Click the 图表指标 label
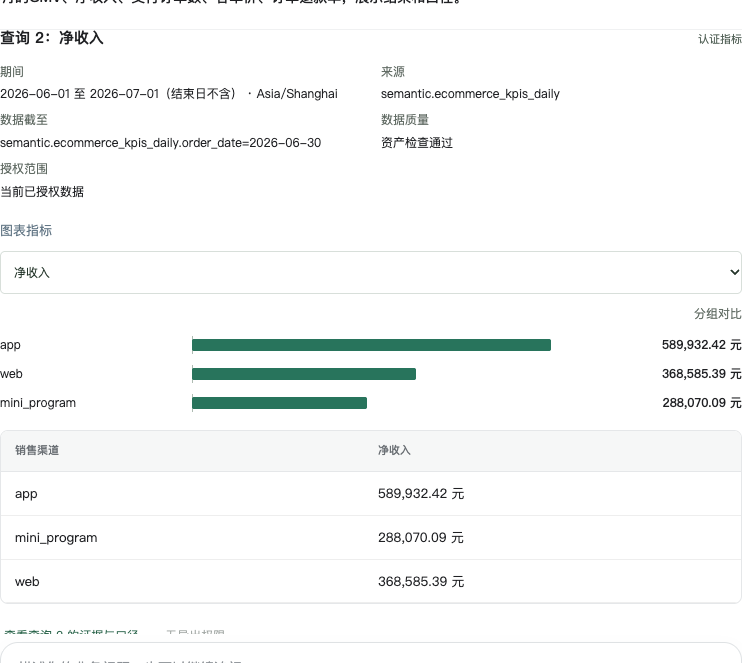Viewport: 742px width, 663px height. click(x=26, y=230)
